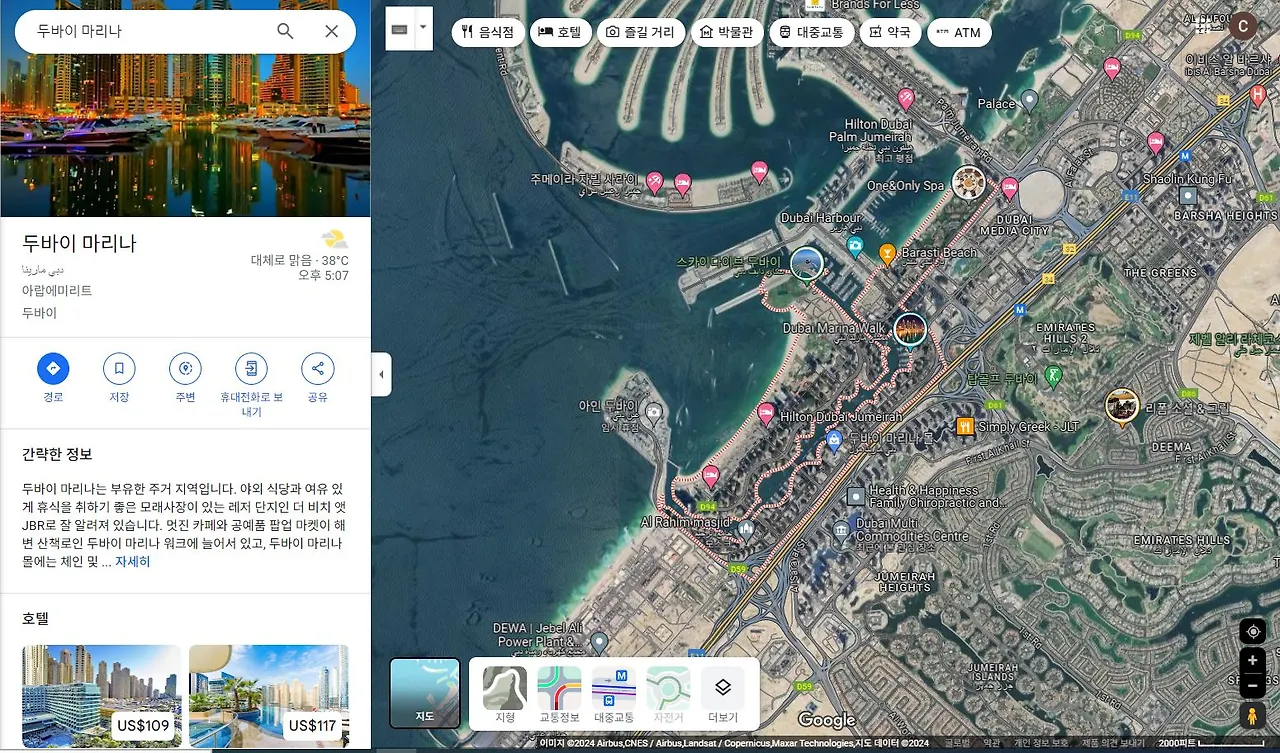Send to phone via 휴대전화로 보내기
The image size is (1280, 753).
251,369
